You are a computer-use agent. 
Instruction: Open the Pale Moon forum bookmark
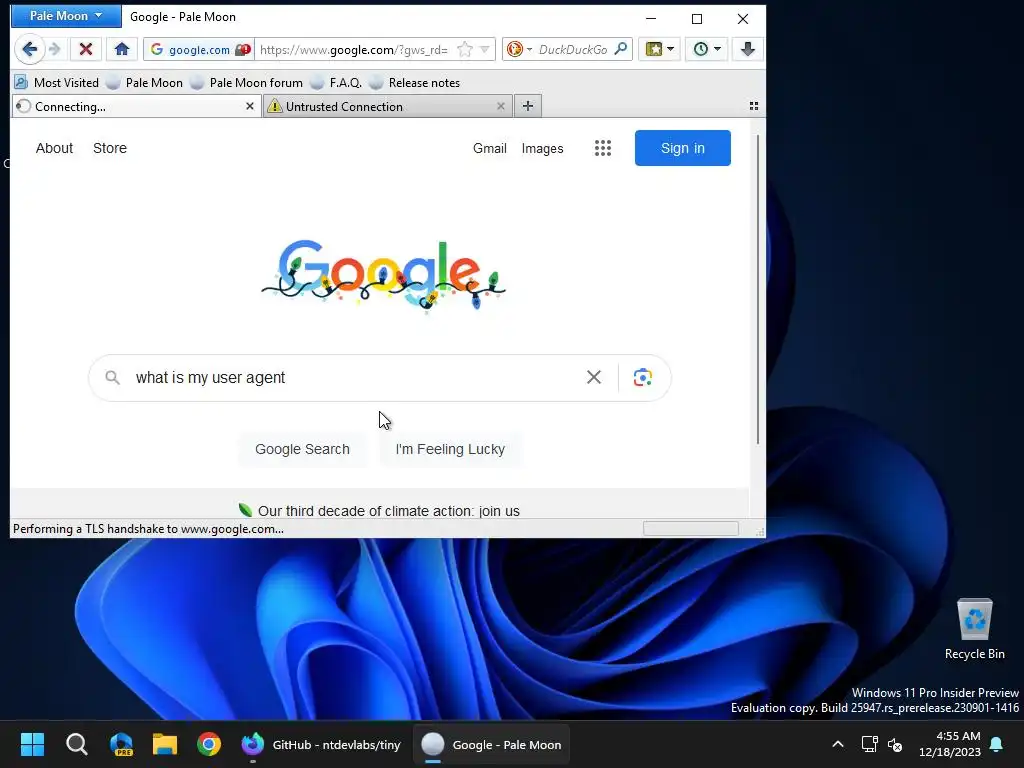click(247, 83)
